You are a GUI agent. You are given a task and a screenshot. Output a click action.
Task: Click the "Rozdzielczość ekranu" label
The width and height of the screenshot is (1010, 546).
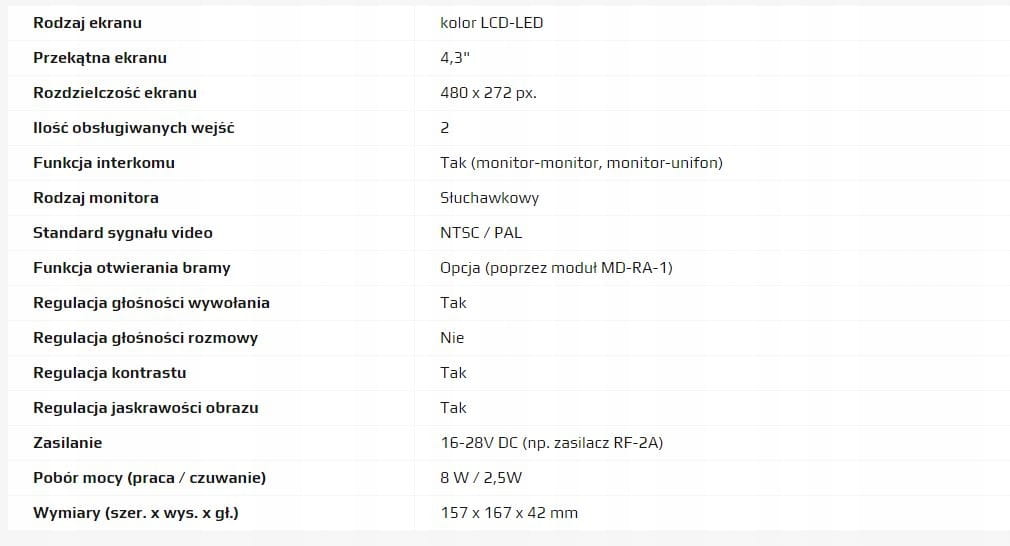coord(115,93)
